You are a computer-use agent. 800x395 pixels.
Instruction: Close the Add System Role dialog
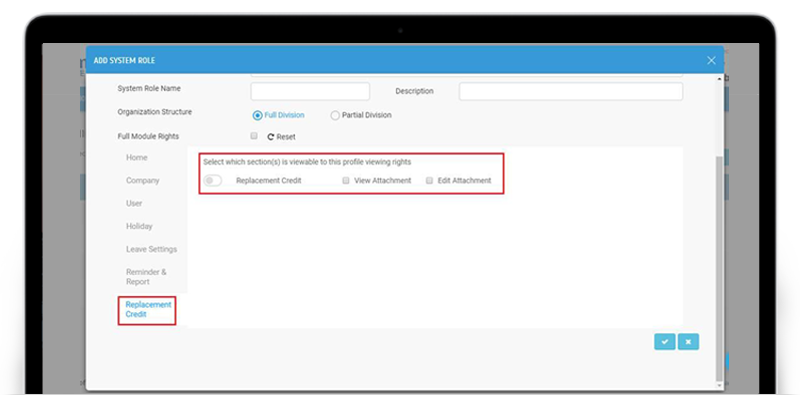pos(711,60)
